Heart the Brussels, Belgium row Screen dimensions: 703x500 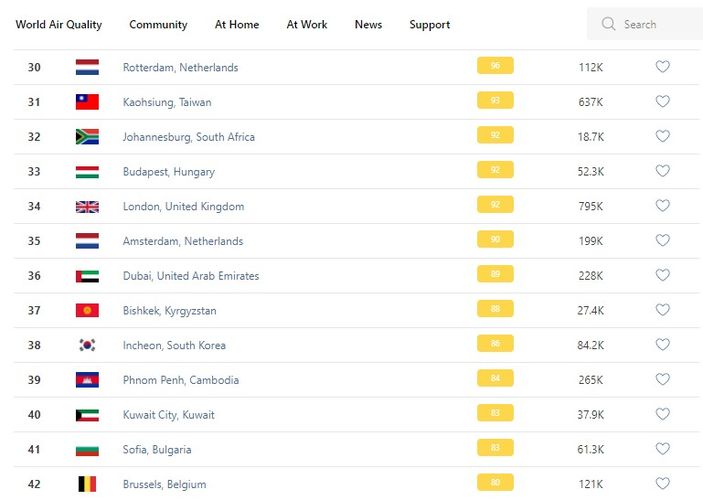pos(662,484)
